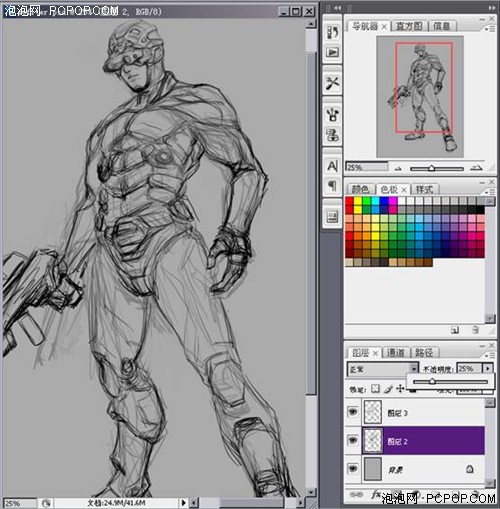Open the Actions panel play icon
The height and width of the screenshot is (509, 500).
[x=332, y=52]
